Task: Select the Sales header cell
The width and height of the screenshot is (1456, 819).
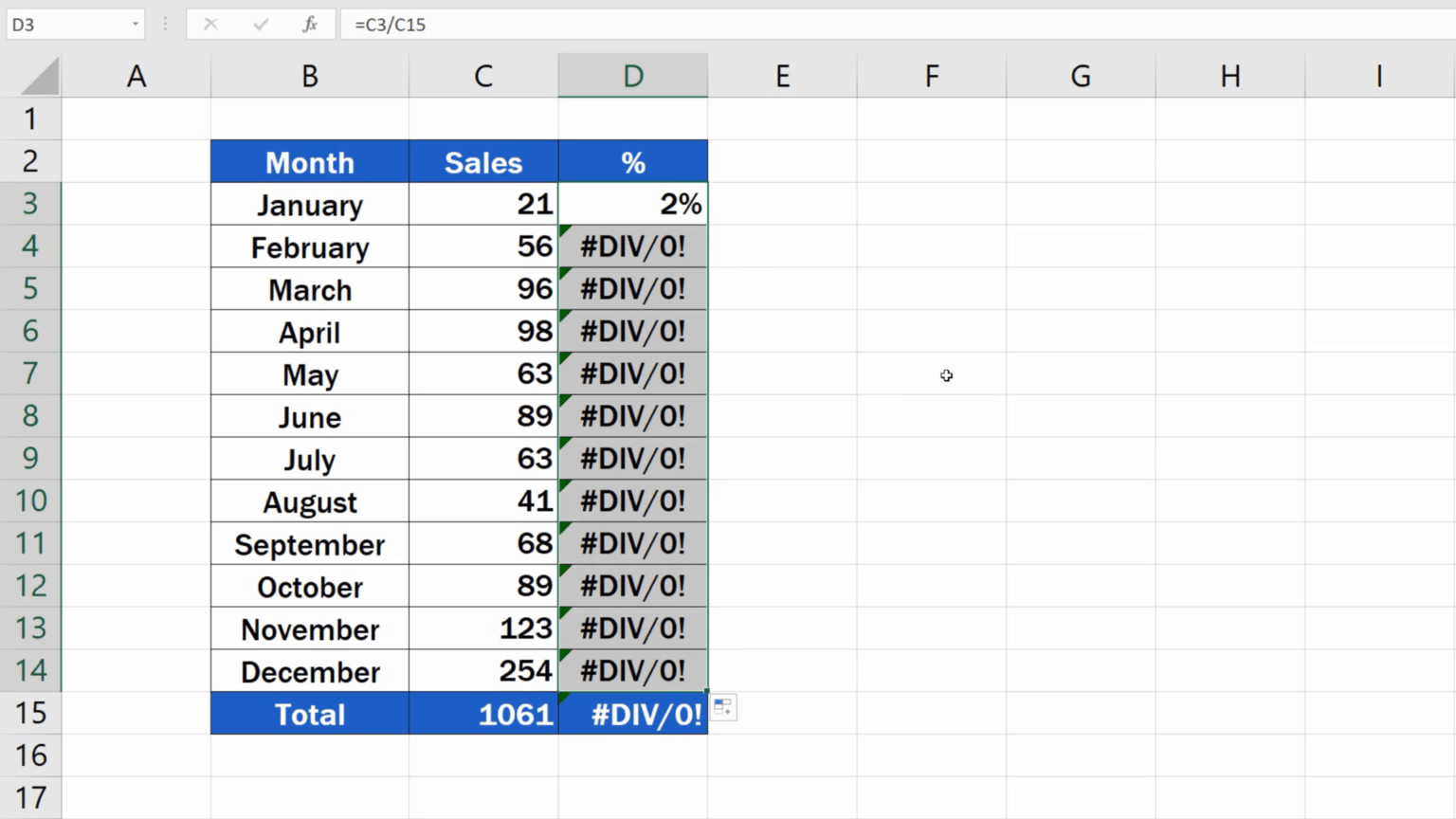Action: click(483, 161)
